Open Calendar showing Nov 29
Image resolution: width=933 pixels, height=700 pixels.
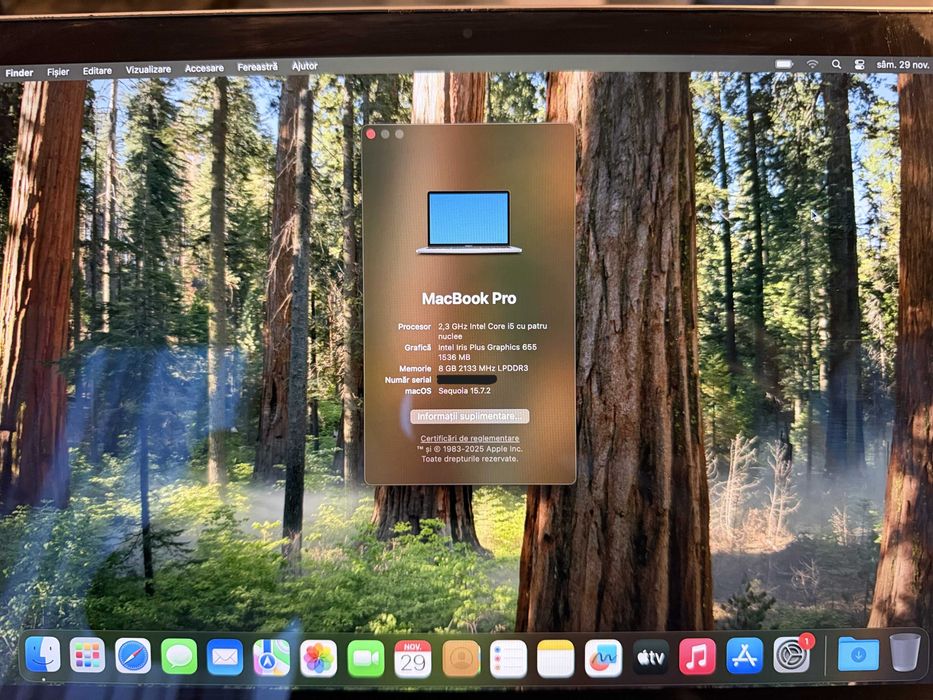tap(413, 659)
